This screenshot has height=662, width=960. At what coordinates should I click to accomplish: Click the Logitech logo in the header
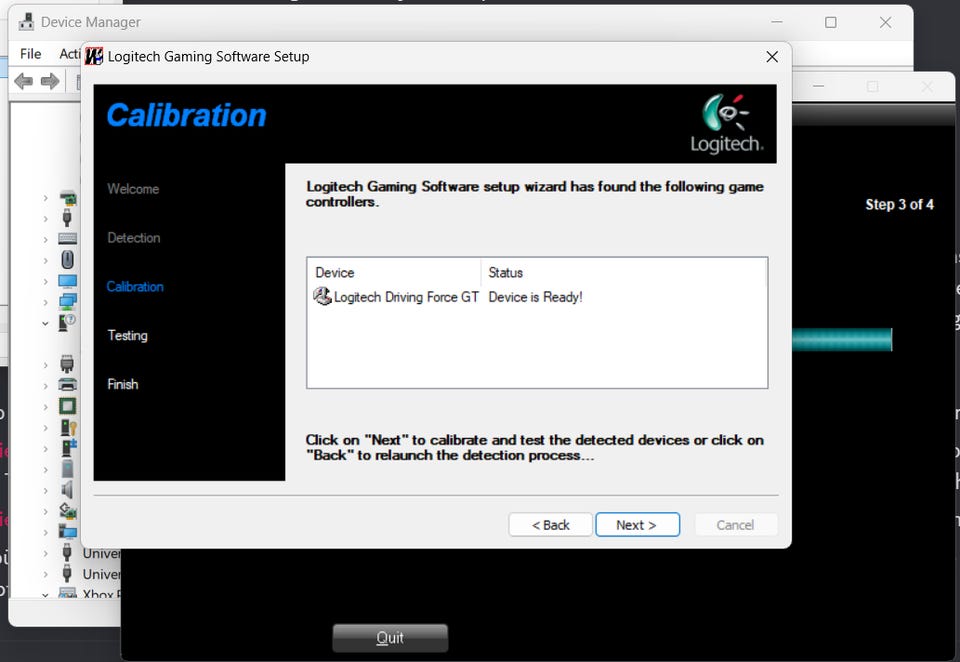(x=727, y=124)
